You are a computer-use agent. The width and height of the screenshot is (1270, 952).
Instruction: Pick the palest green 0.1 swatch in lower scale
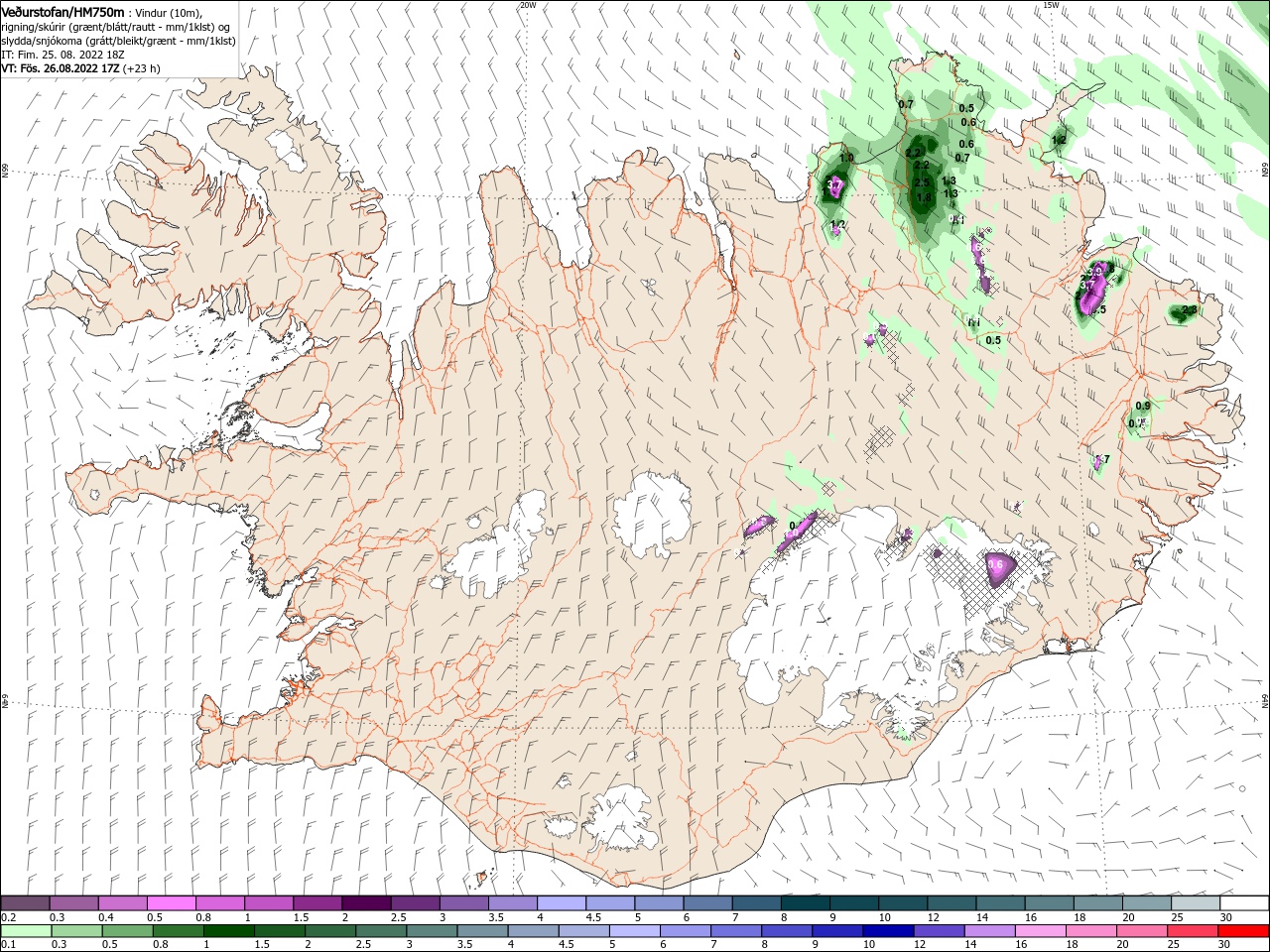[x=26, y=931]
